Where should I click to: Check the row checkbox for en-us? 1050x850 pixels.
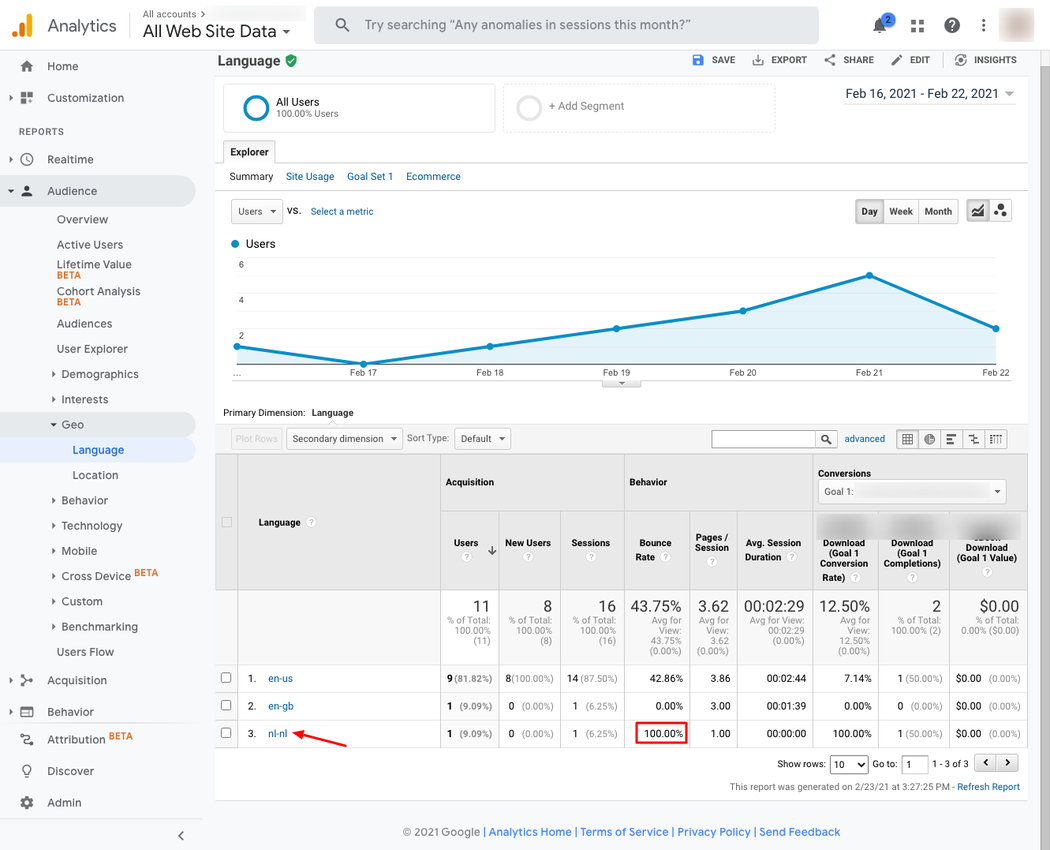click(225, 678)
